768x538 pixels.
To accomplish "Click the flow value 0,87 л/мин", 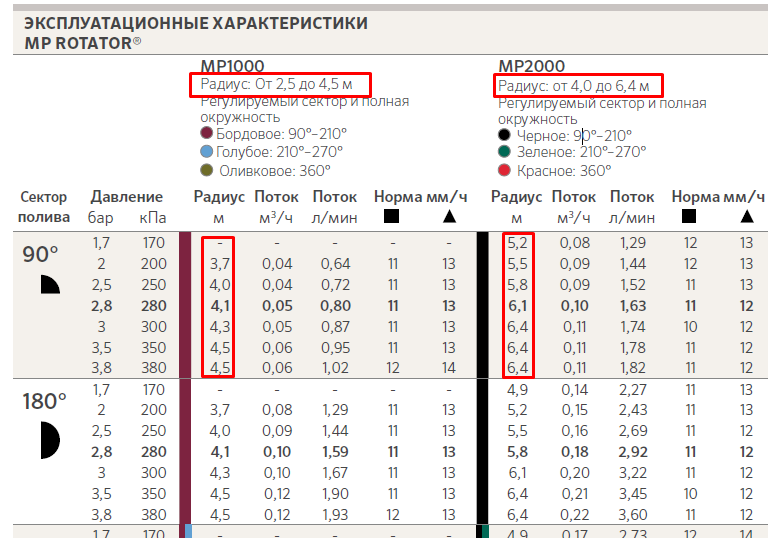I will [336, 327].
